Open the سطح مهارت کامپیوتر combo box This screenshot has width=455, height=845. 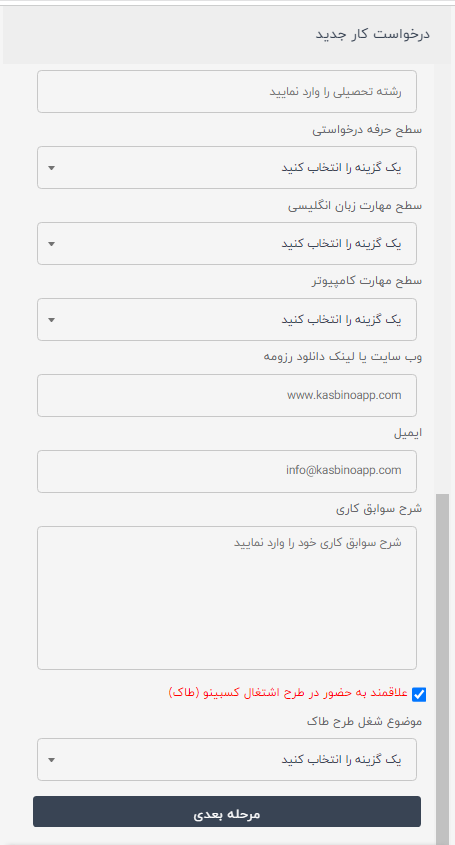[227, 320]
